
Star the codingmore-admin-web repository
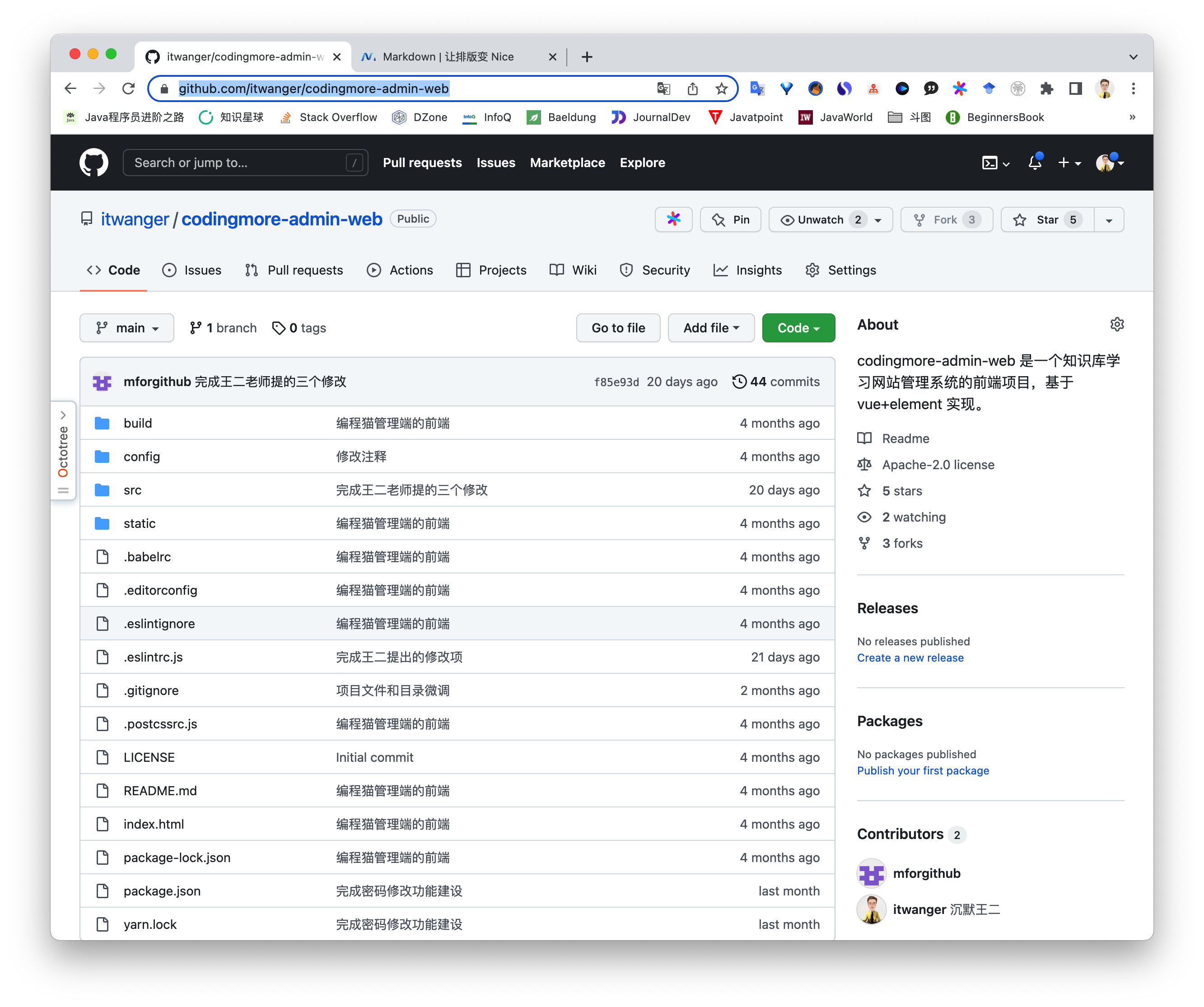(x=1046, y=219)
